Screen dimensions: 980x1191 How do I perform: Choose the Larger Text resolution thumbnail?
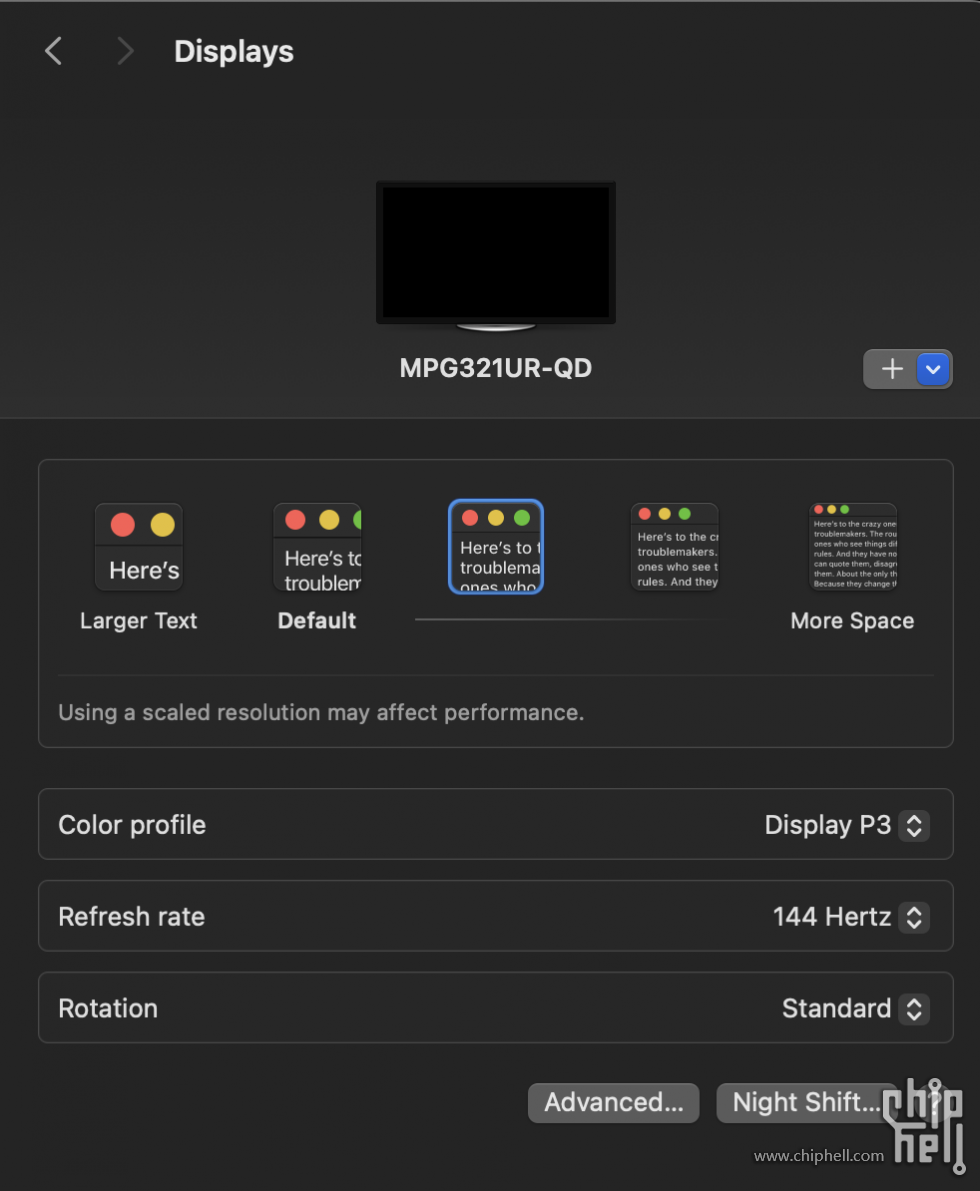pos(139,547)
